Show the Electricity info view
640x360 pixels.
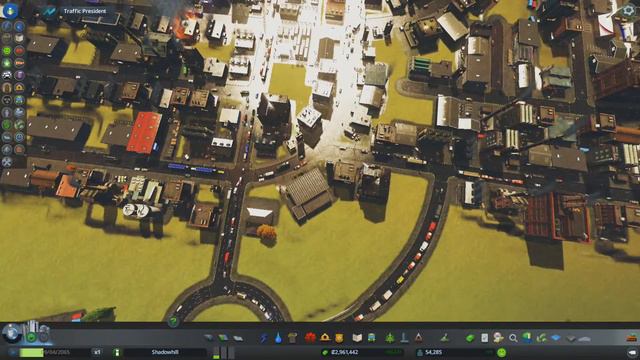[x=7, y=27]
